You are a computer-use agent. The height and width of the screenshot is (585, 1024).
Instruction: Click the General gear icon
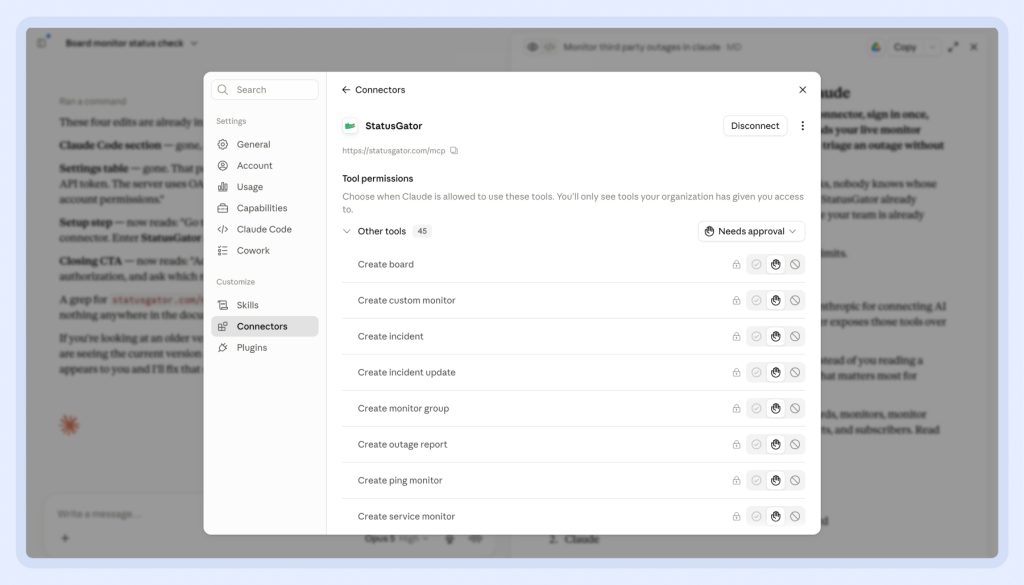point(223,144)
